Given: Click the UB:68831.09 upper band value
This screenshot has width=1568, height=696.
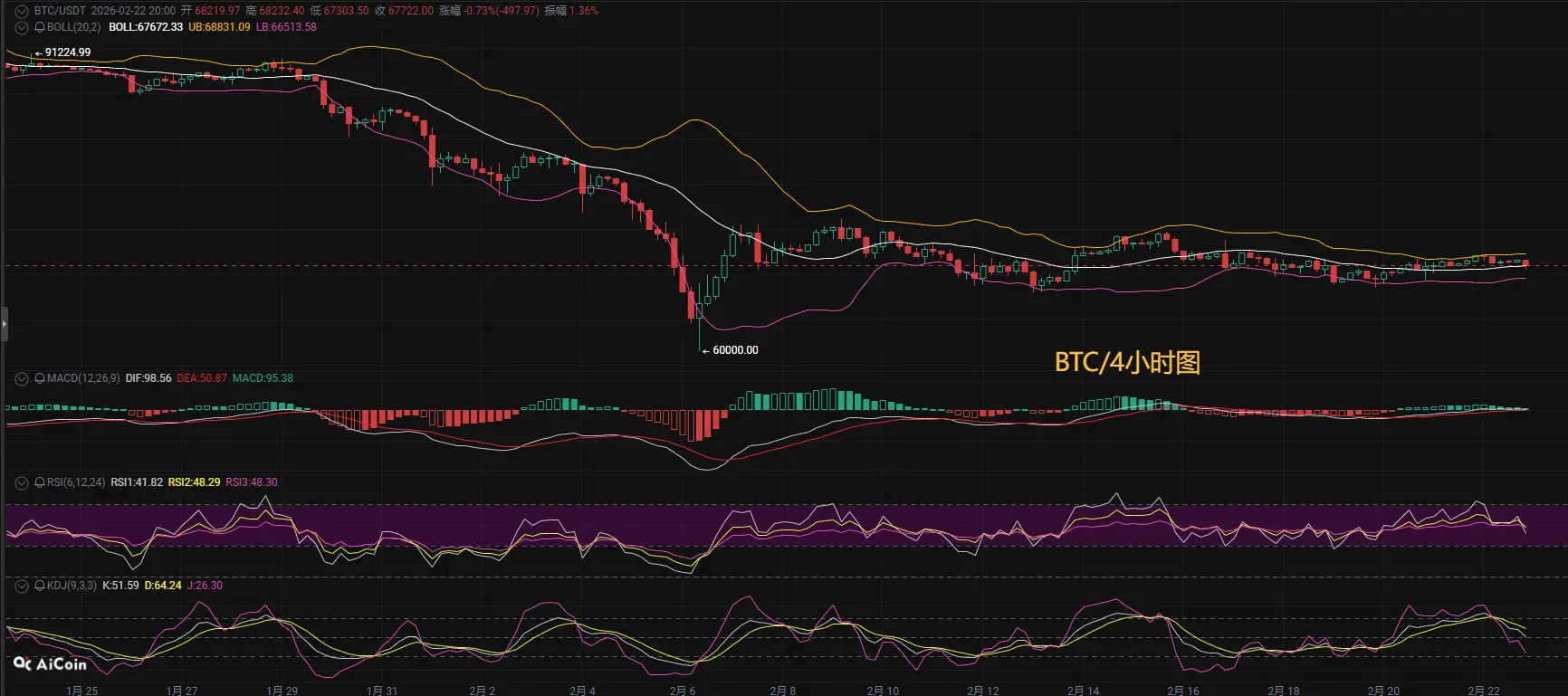Looking at the screenshot, I should click(219, 27).
